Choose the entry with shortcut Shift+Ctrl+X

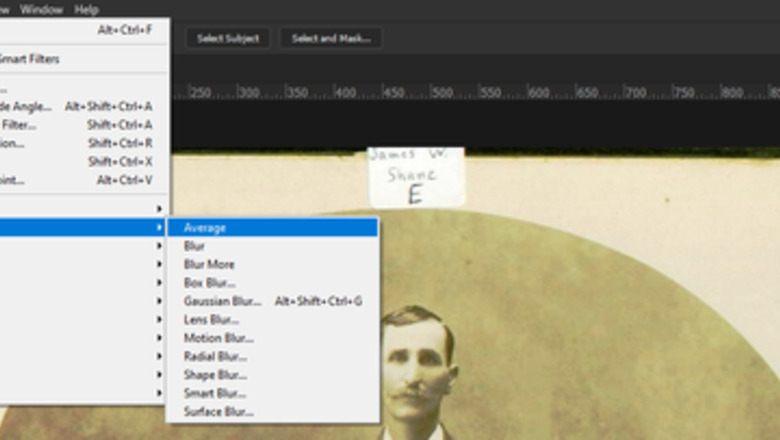coord(84,162)
